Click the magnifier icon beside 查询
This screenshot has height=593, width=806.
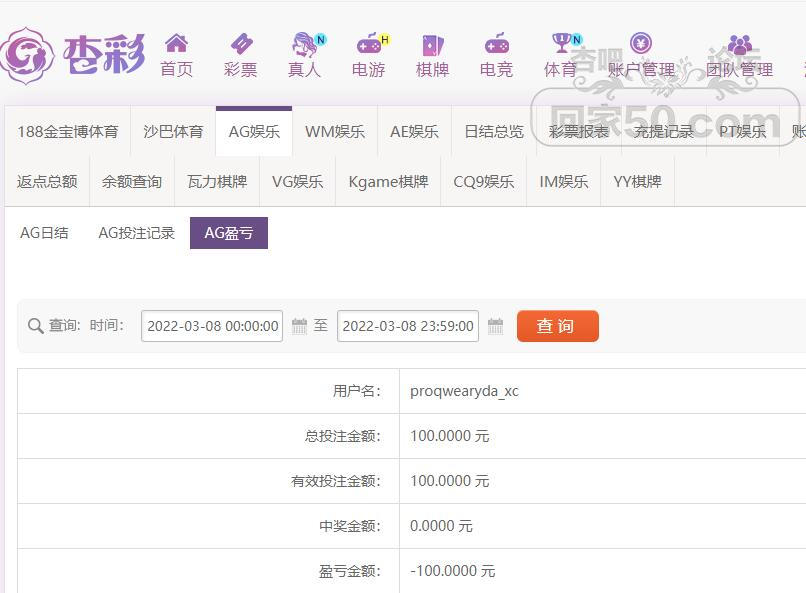pos(35,326)
